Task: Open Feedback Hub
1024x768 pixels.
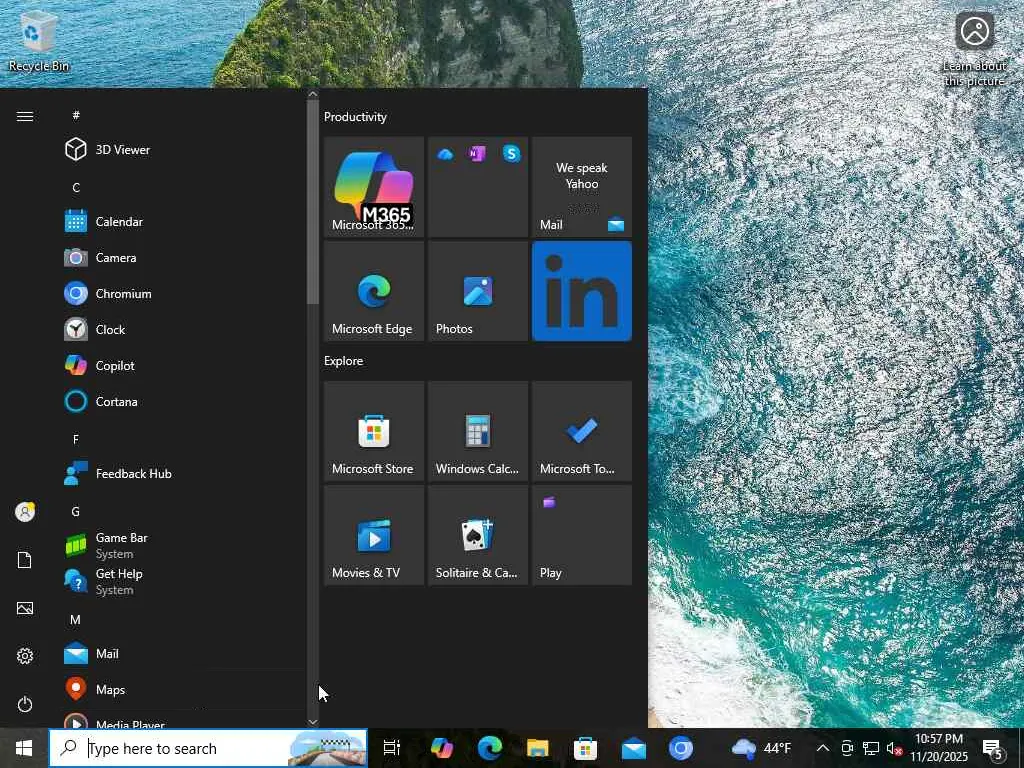Action: tap(182, 473)
